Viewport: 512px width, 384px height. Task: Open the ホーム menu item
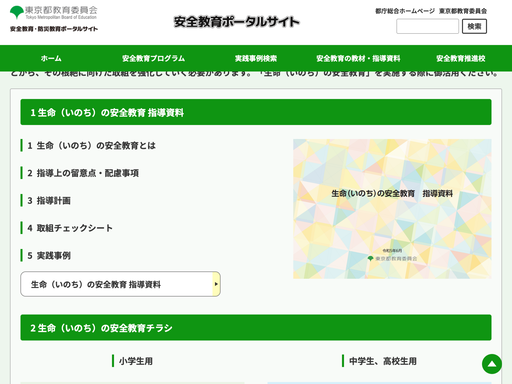pos(51,58)
